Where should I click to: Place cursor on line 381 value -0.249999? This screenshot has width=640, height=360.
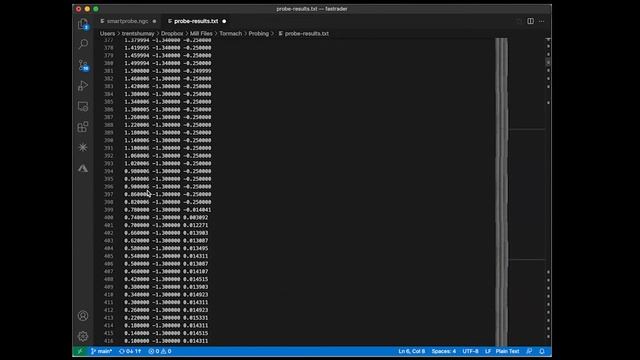tap(197, 71)
